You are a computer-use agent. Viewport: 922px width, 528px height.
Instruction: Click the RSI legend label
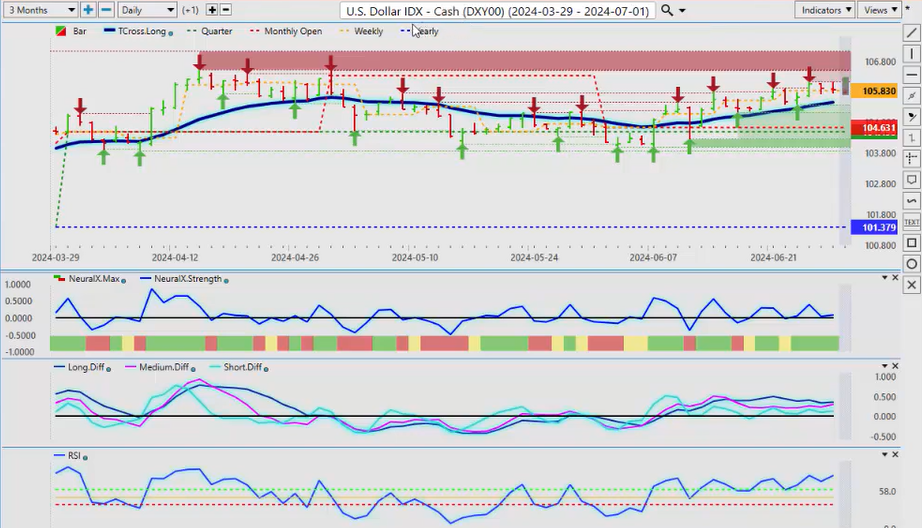74,456
